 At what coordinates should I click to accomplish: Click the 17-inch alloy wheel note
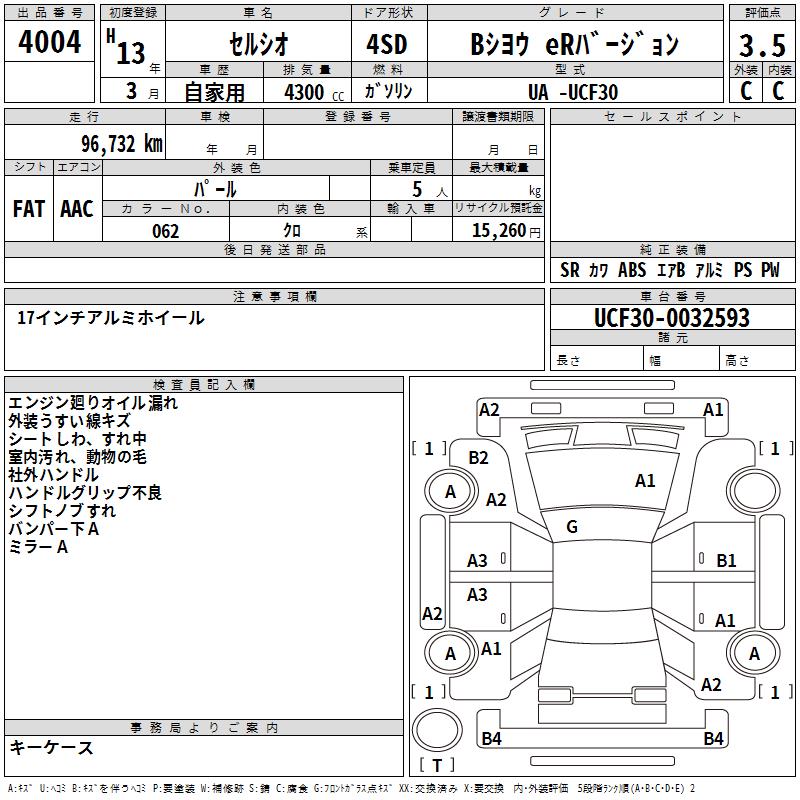pyautogui.click(x=111, y=318)
